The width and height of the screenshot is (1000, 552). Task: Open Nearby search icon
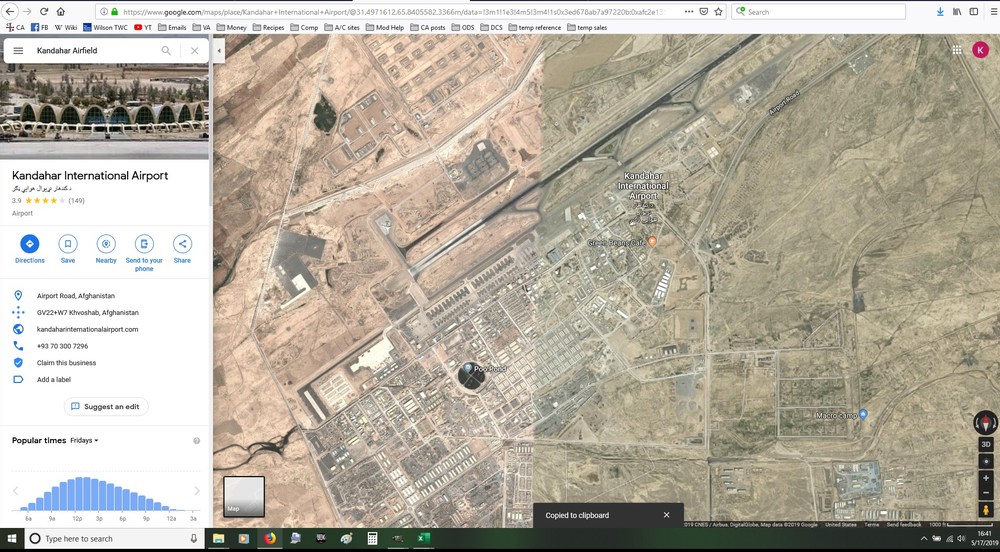106,243
